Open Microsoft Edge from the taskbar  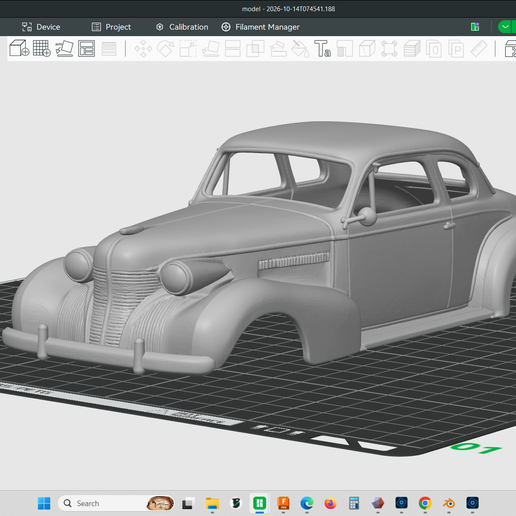point(307,503)
